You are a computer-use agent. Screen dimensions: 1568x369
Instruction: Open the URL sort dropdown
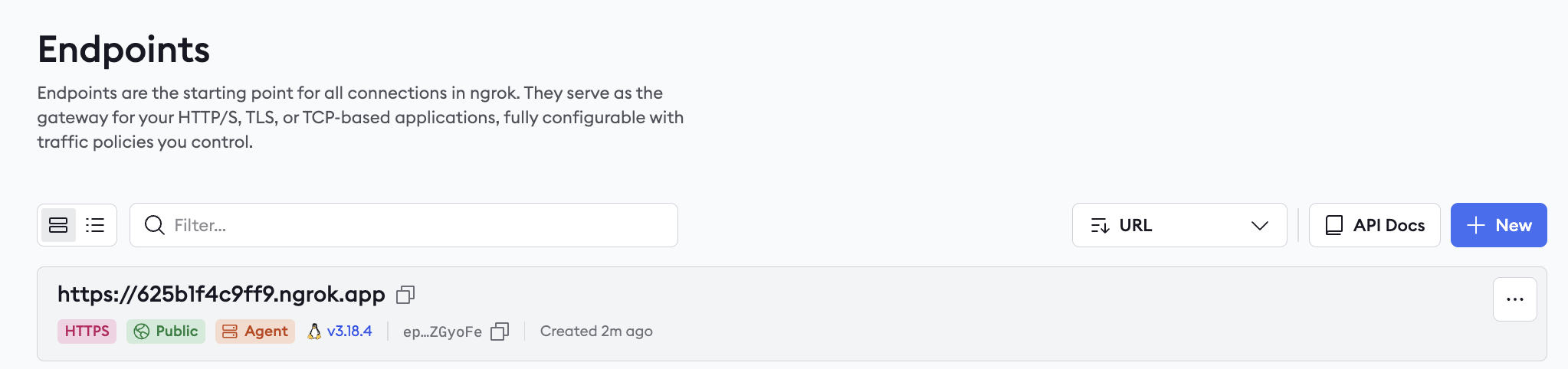tap(1179, 225)
